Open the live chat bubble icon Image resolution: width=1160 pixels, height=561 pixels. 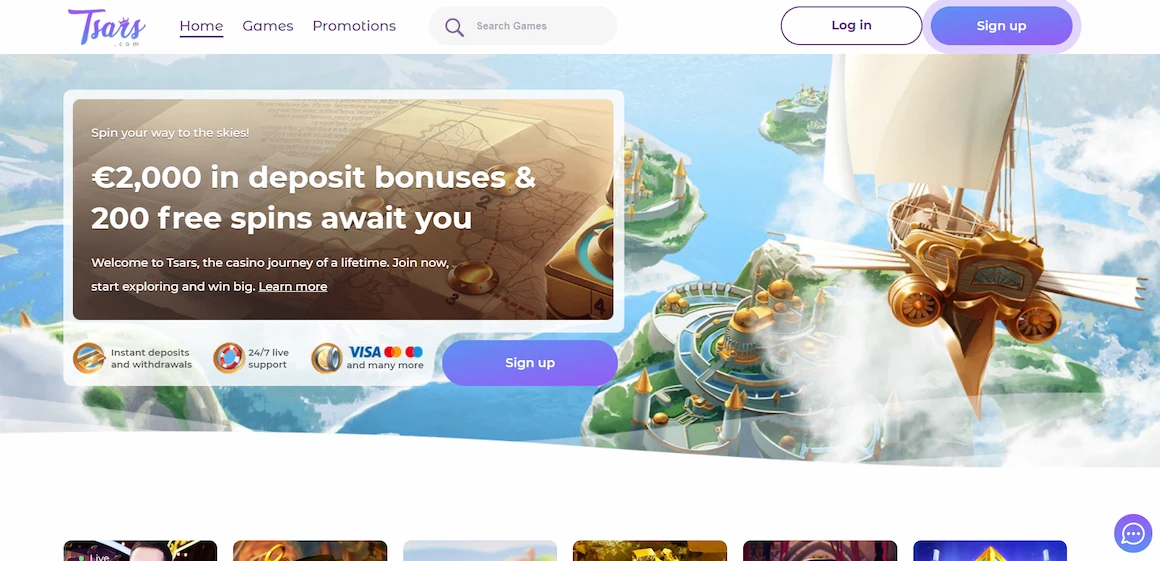[1133, 533]
